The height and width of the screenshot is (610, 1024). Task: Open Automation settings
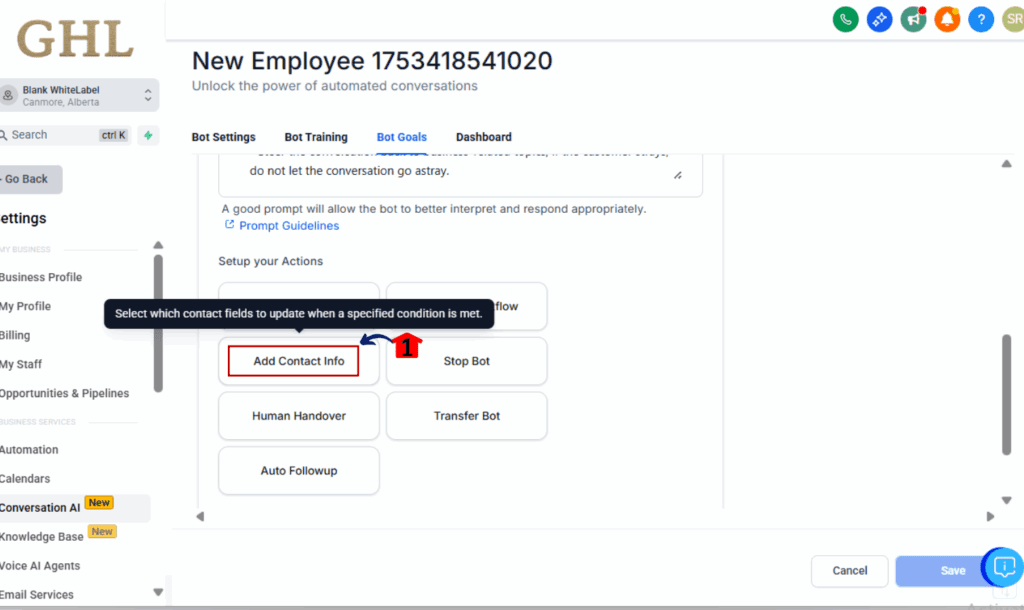29,449
